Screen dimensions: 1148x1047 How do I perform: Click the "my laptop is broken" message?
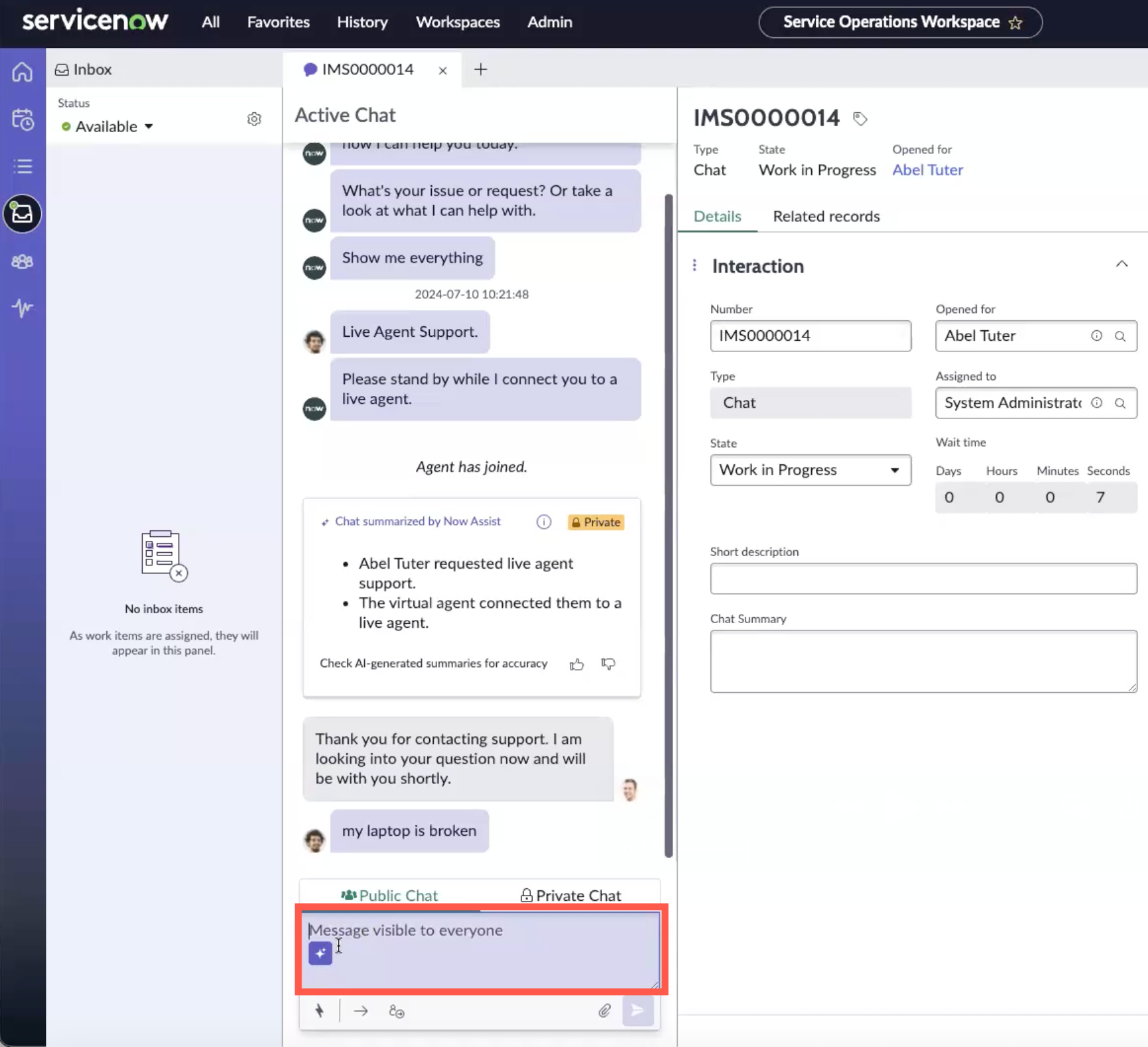[x=409, y=831]
